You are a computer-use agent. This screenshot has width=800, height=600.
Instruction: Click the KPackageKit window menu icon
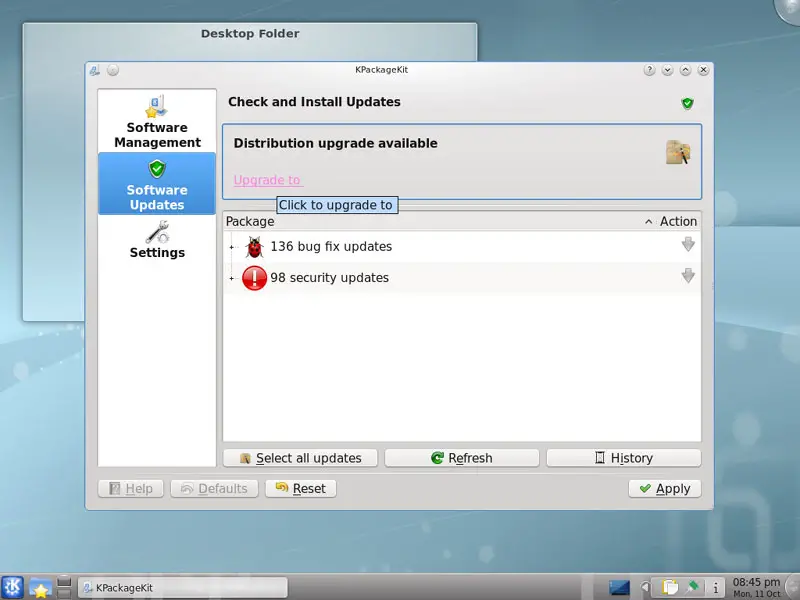95,70
